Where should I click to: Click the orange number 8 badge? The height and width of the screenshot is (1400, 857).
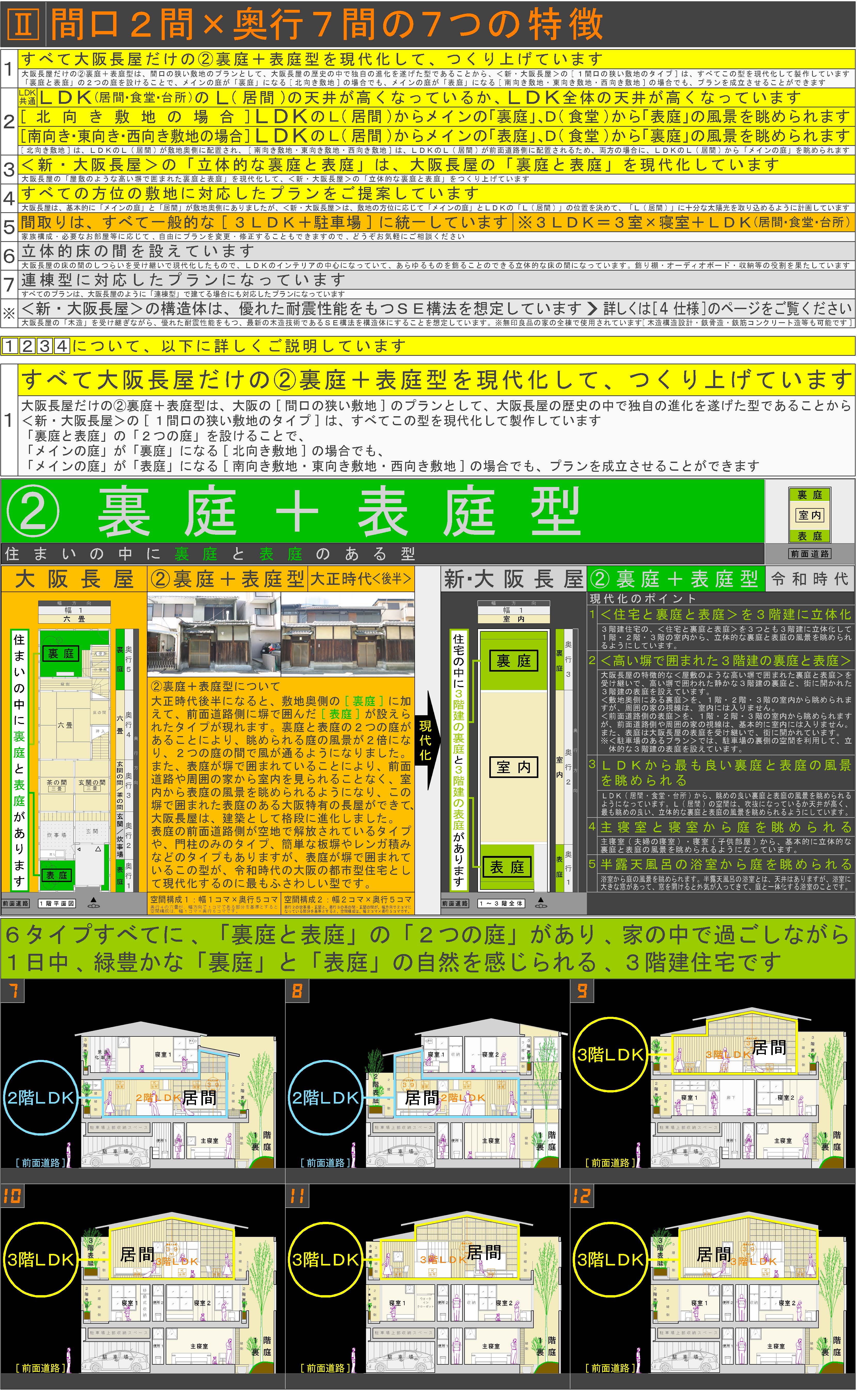pyautogui.click(x=297, y=992)
